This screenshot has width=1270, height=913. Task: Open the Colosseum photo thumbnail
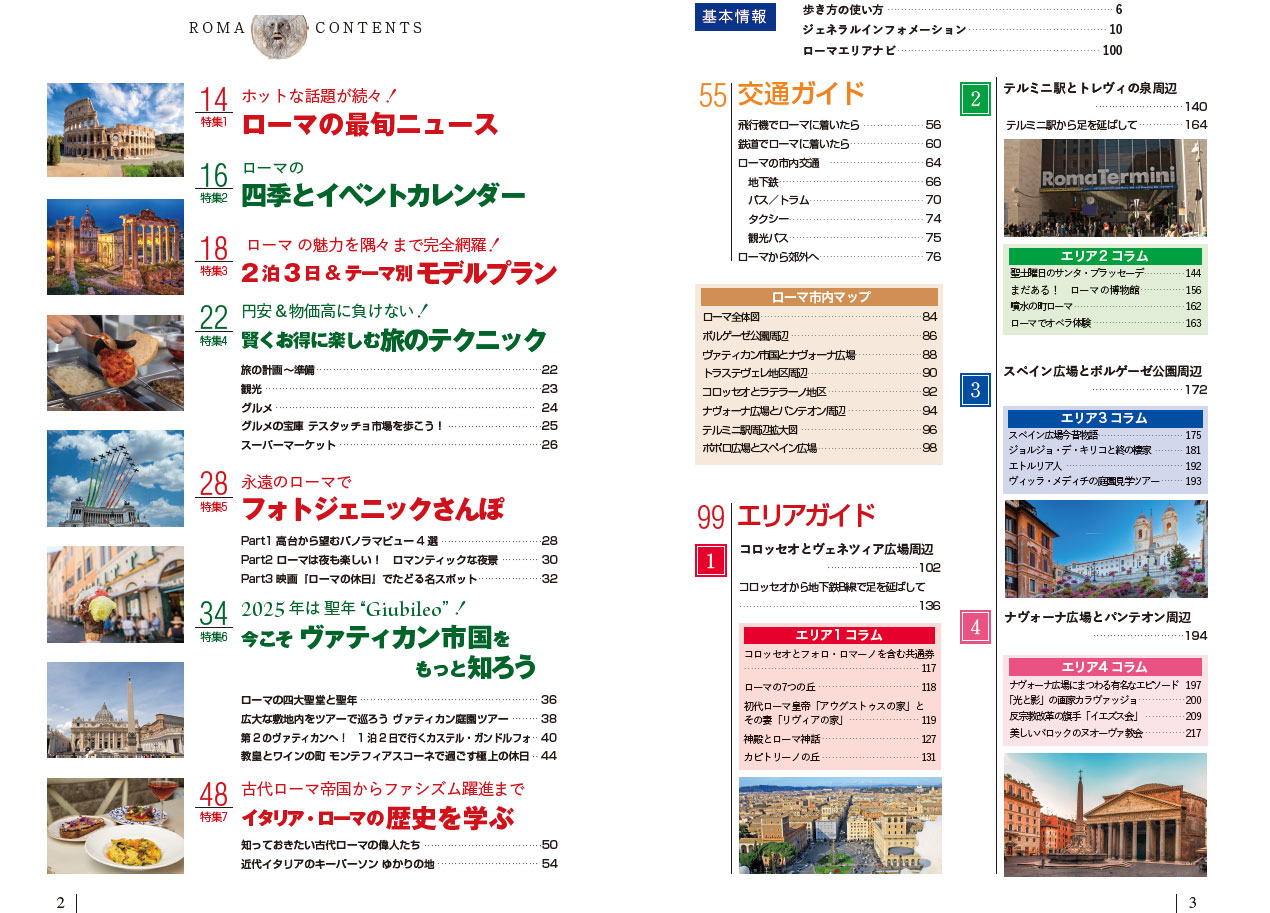[x=115, y=130]
